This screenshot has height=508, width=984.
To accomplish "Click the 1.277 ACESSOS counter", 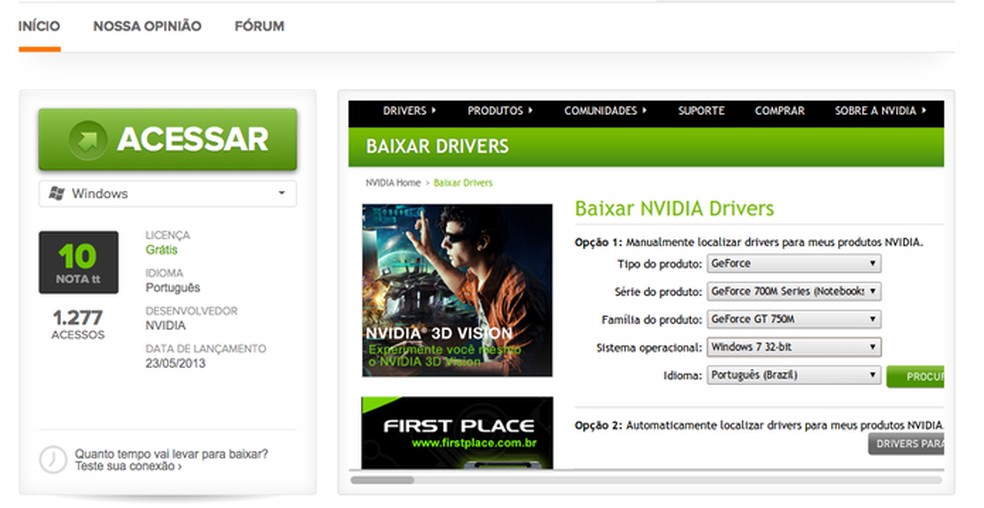I will [x=78, y=324].
